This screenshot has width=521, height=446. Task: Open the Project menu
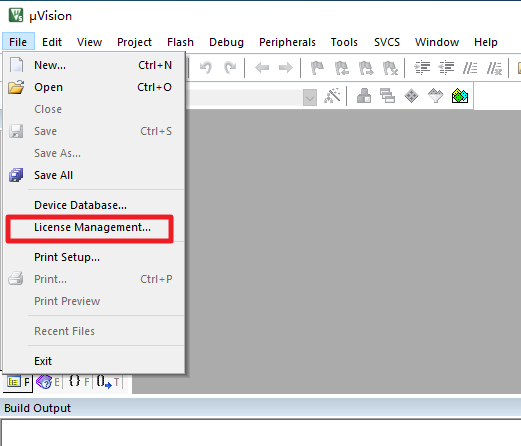click(134, 42)
